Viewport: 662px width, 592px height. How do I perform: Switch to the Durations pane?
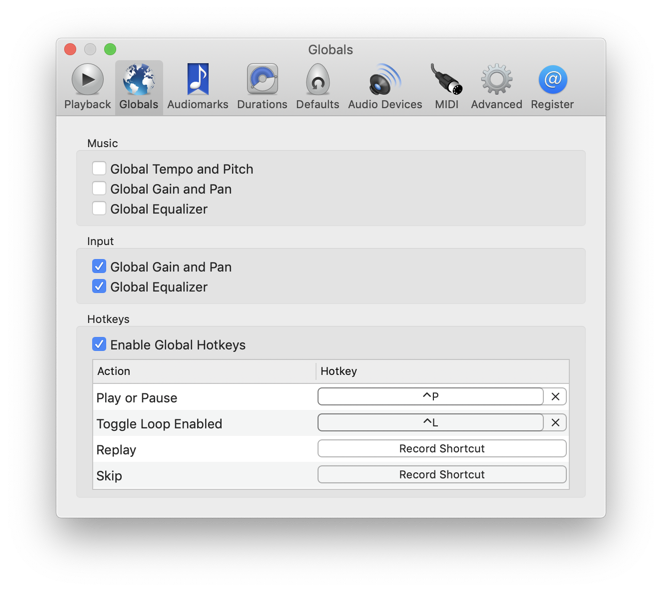[x=262, y=86]
